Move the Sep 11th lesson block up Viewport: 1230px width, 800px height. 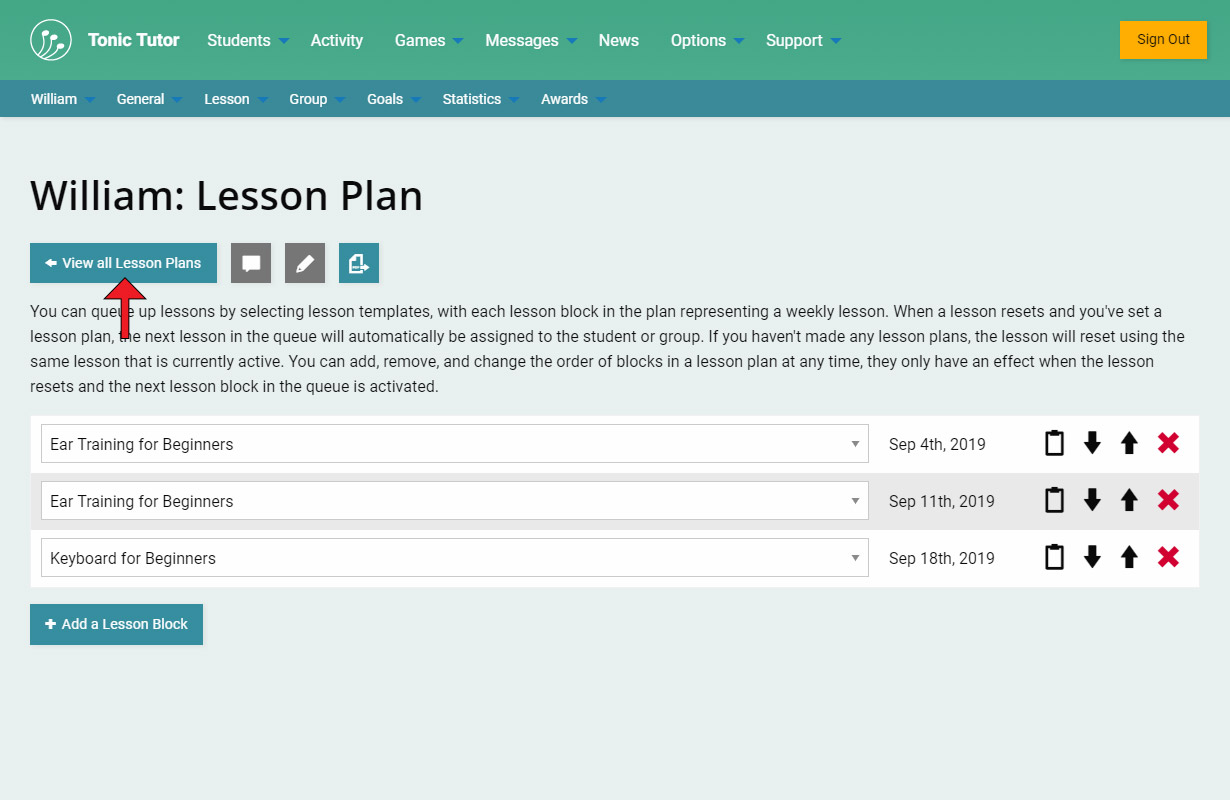pyautogui.click(x=1129, y=500)
